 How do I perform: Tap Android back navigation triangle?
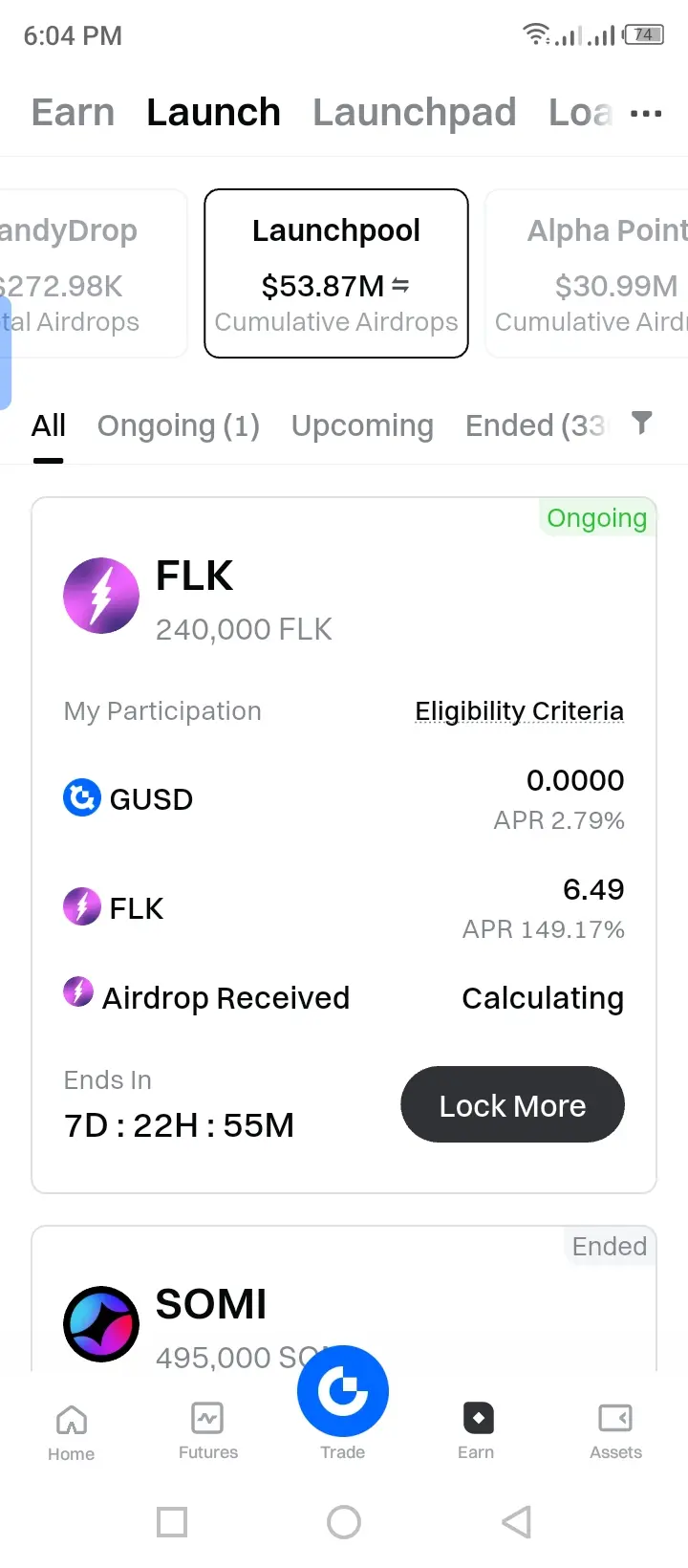tap(516, 1521)
